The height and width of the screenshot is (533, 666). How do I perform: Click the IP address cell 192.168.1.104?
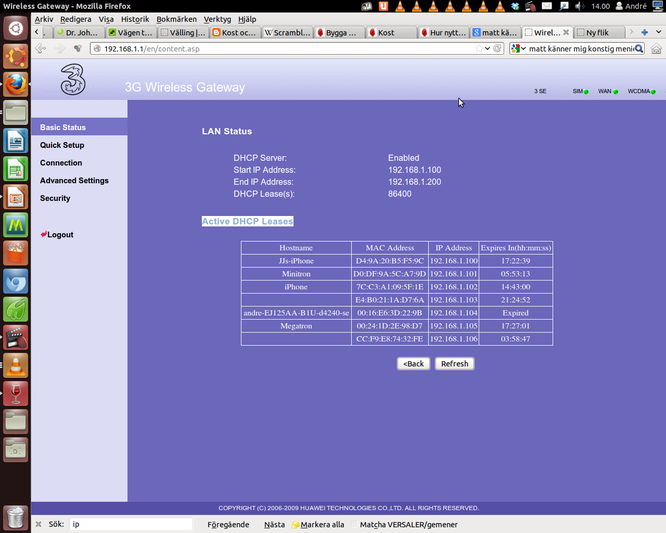pyautogui.click(x=454, y=313)
